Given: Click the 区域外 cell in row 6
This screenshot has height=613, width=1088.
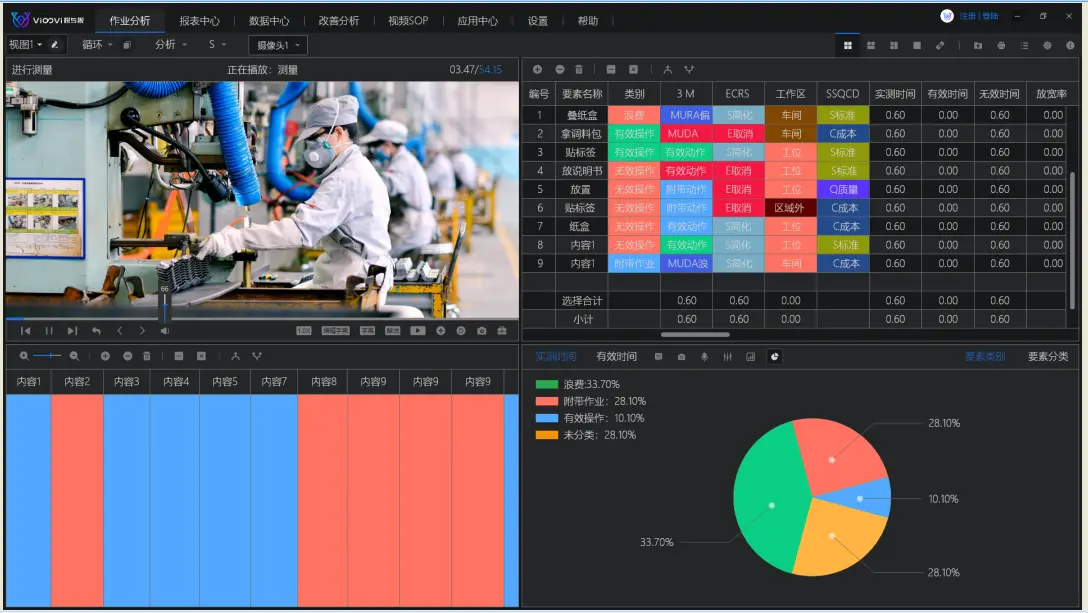Looking at the screenshot, I should tap(790, 208).
